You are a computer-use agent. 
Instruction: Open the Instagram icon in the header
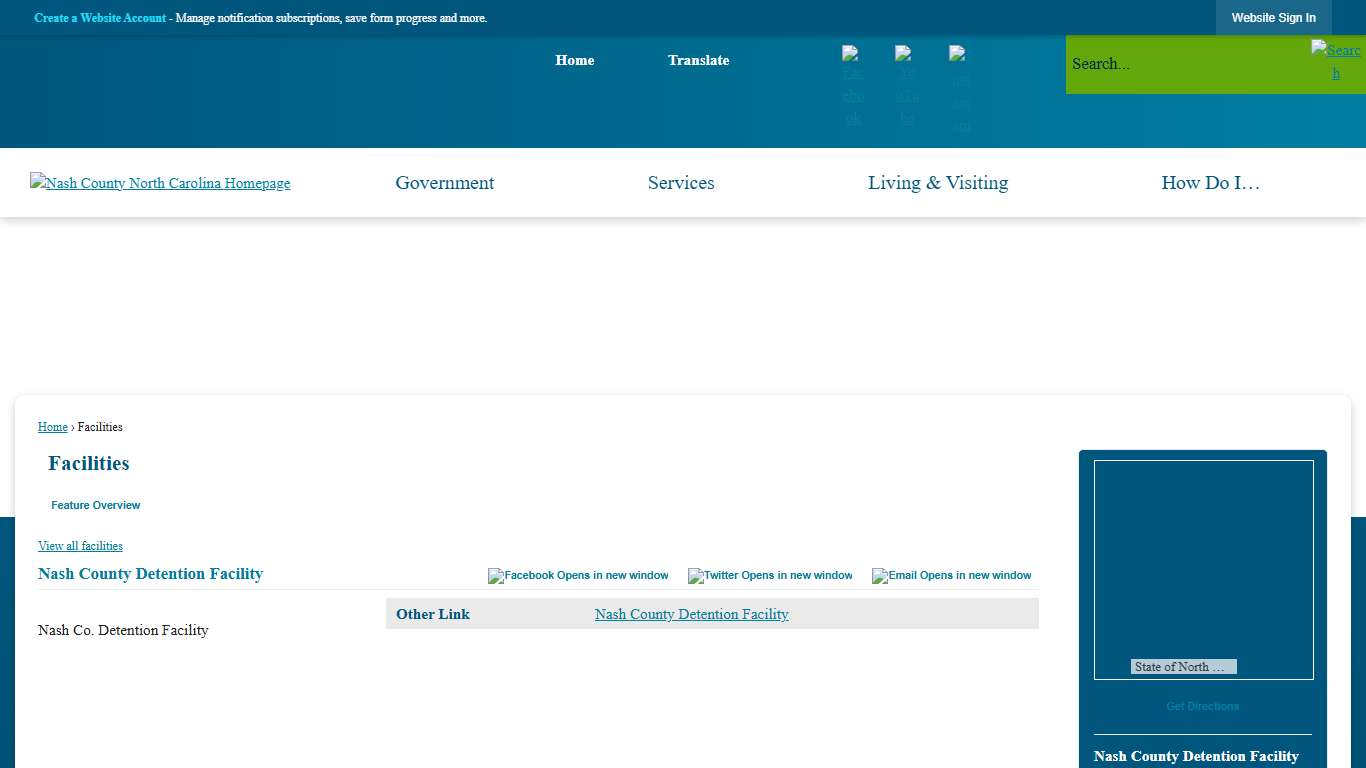click(x=960, y=88)
